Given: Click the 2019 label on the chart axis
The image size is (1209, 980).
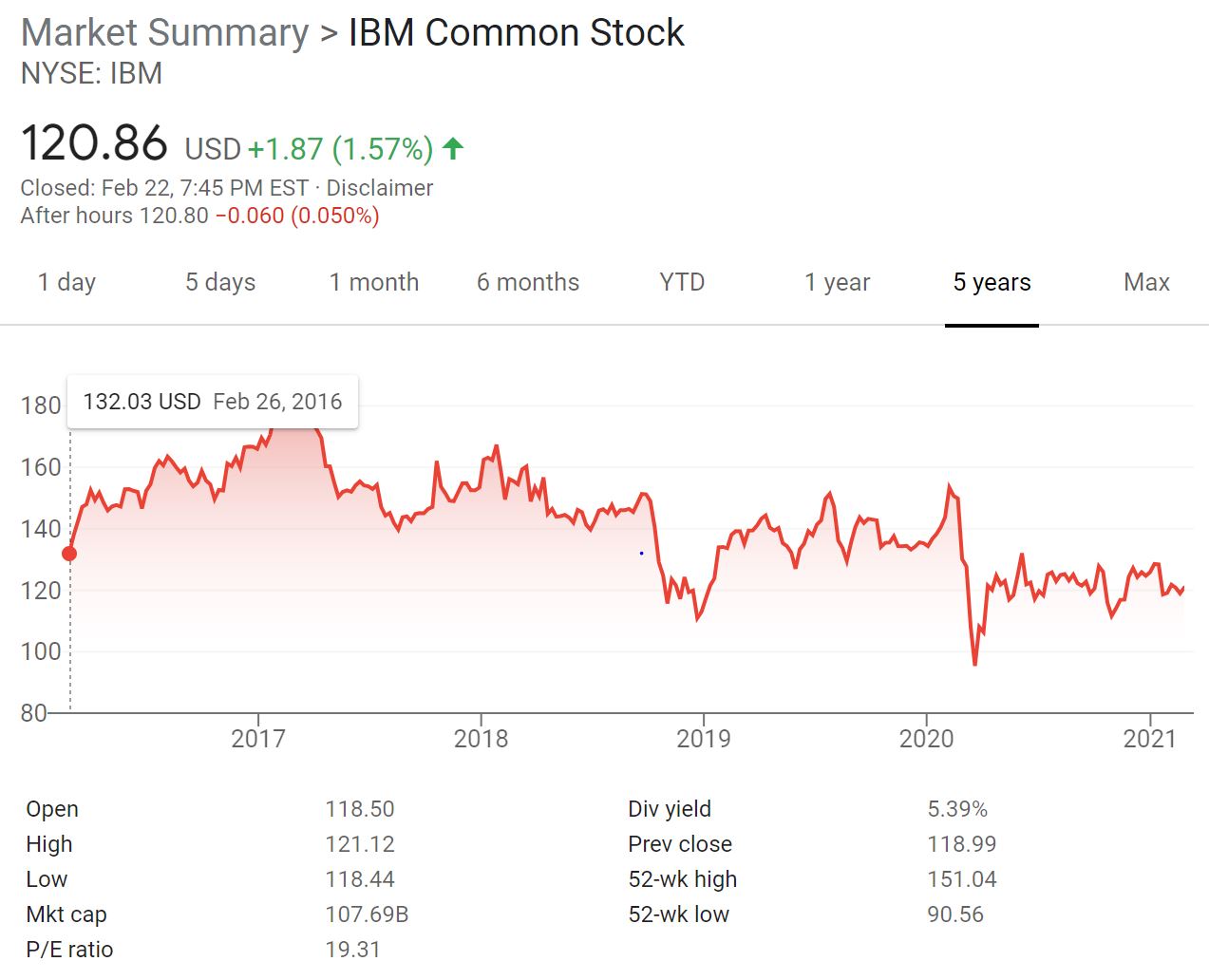Looking at the screenshot, I should point(704,737).
